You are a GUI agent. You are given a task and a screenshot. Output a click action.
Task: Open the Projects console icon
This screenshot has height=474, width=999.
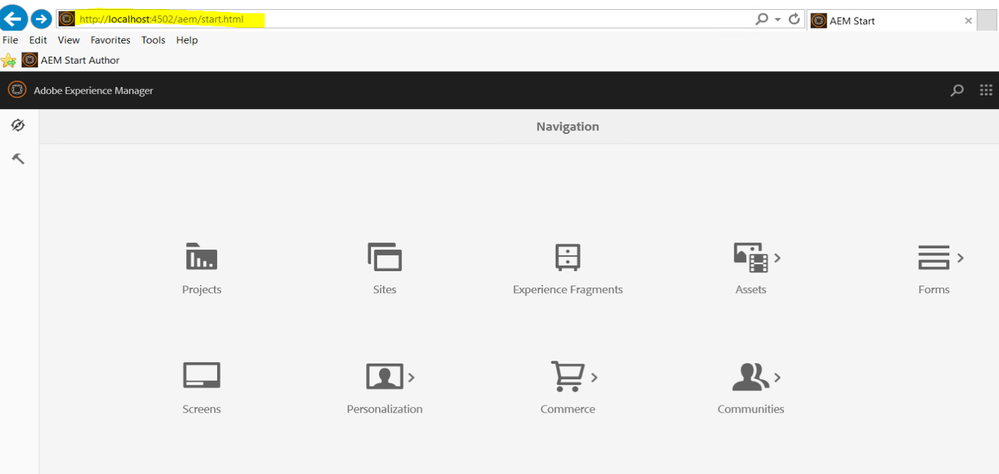(x=201, y=256)
